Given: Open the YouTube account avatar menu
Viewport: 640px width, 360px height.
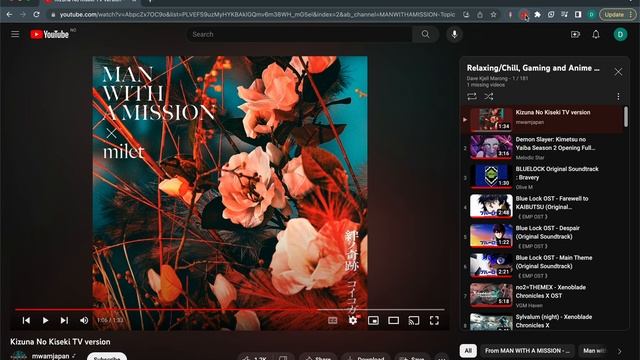Looking at the screenshot, I should coord(620,34).
